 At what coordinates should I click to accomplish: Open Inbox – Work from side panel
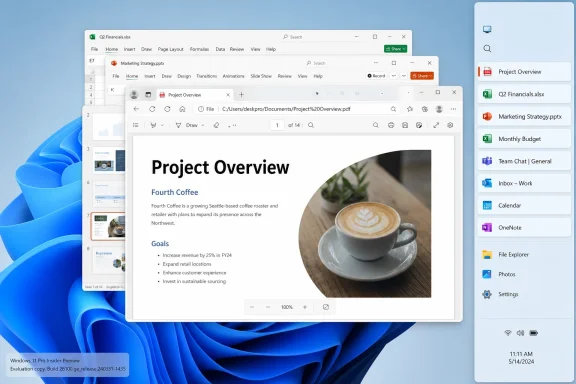(x=524, y=183)
